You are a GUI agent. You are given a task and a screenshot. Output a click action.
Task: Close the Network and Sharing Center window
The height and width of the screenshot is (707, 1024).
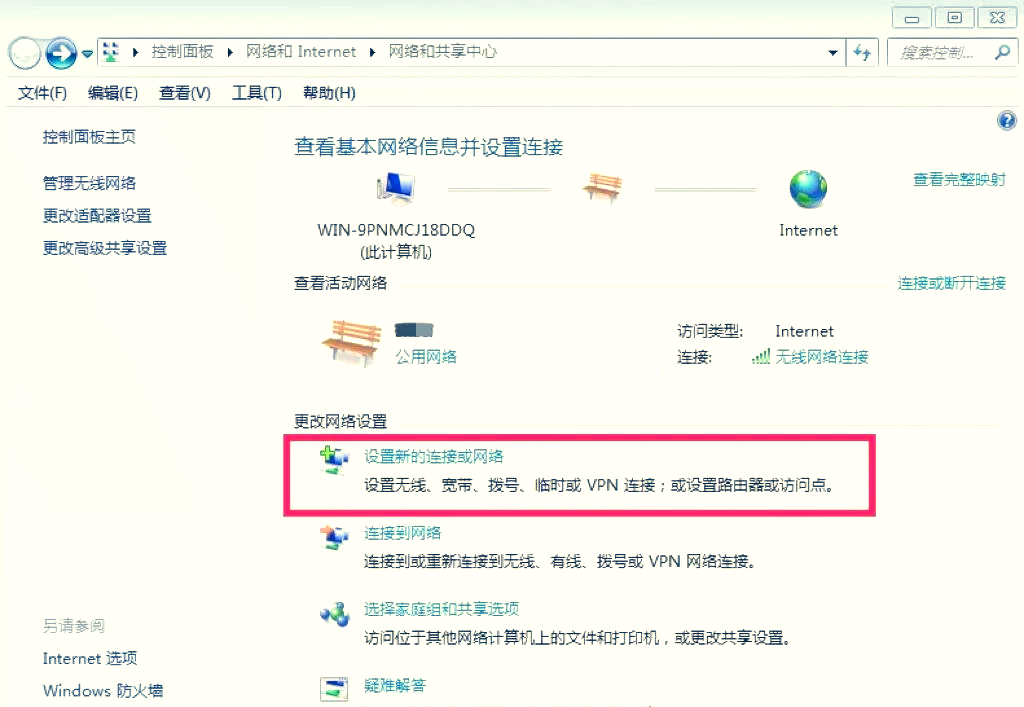click(997, 18)
